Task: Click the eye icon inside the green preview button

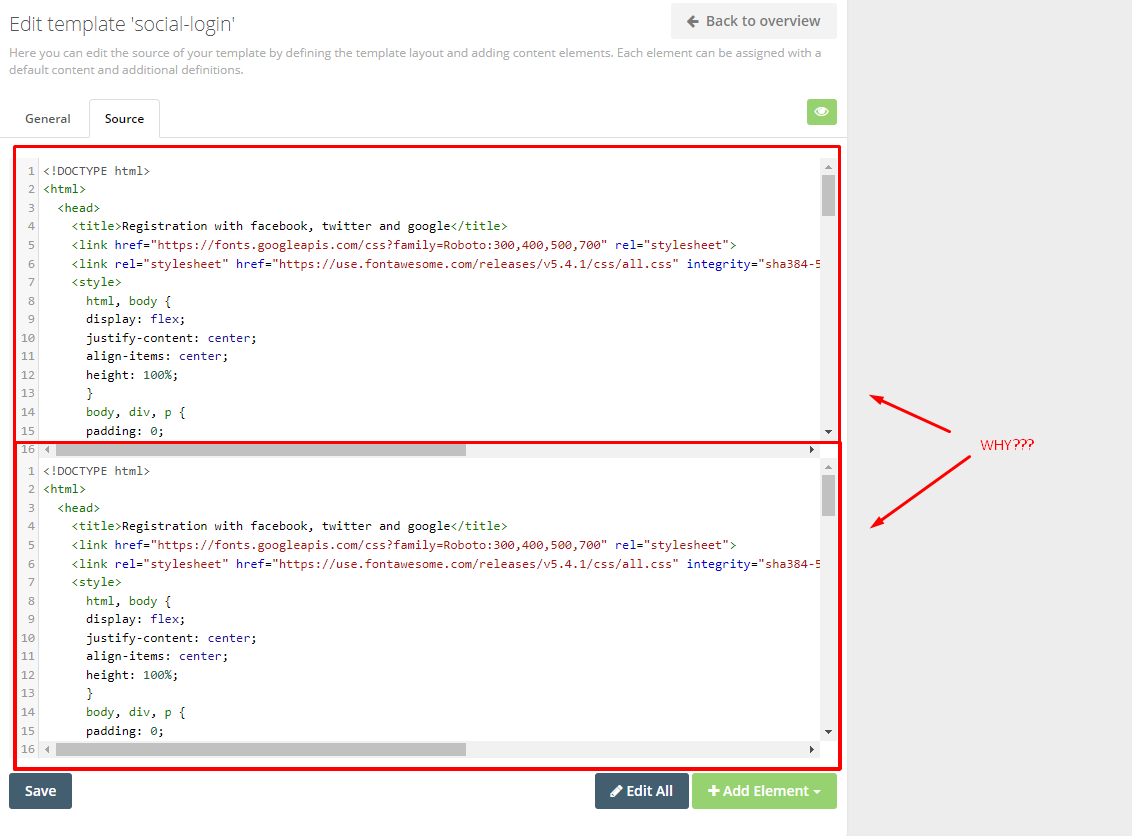Action: [821, 112]
